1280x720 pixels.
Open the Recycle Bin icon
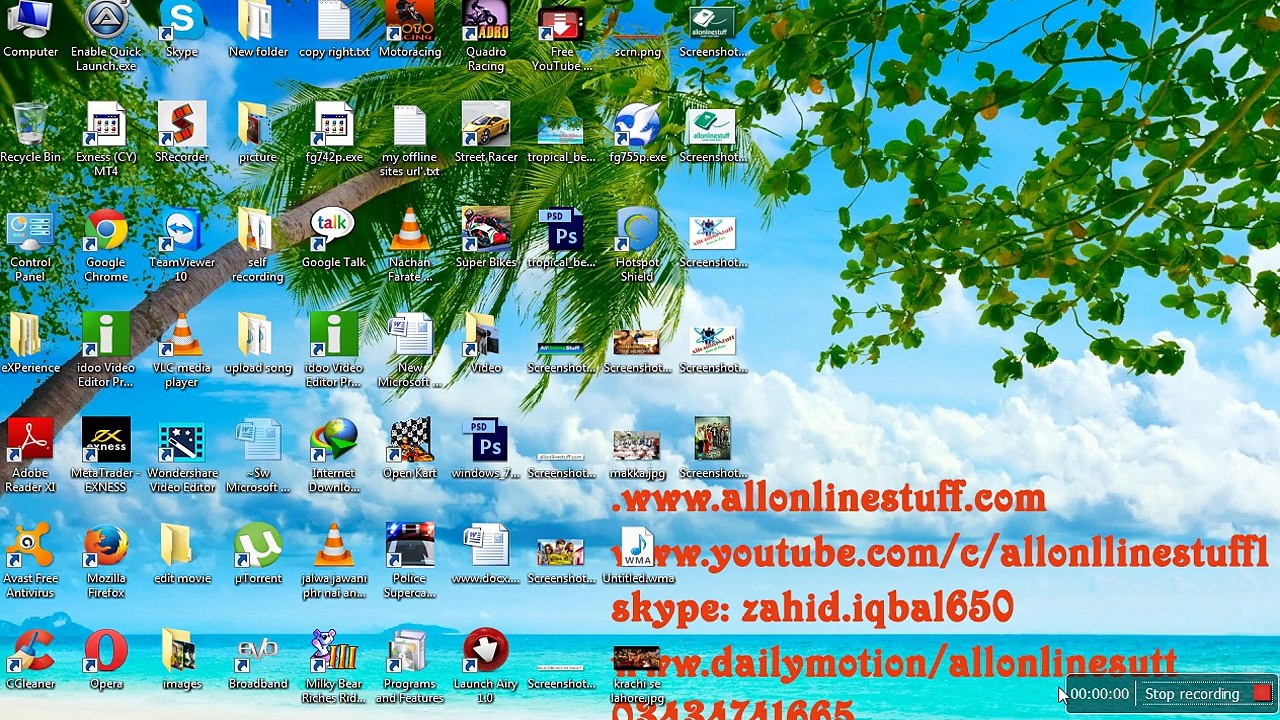click(30, 133)
